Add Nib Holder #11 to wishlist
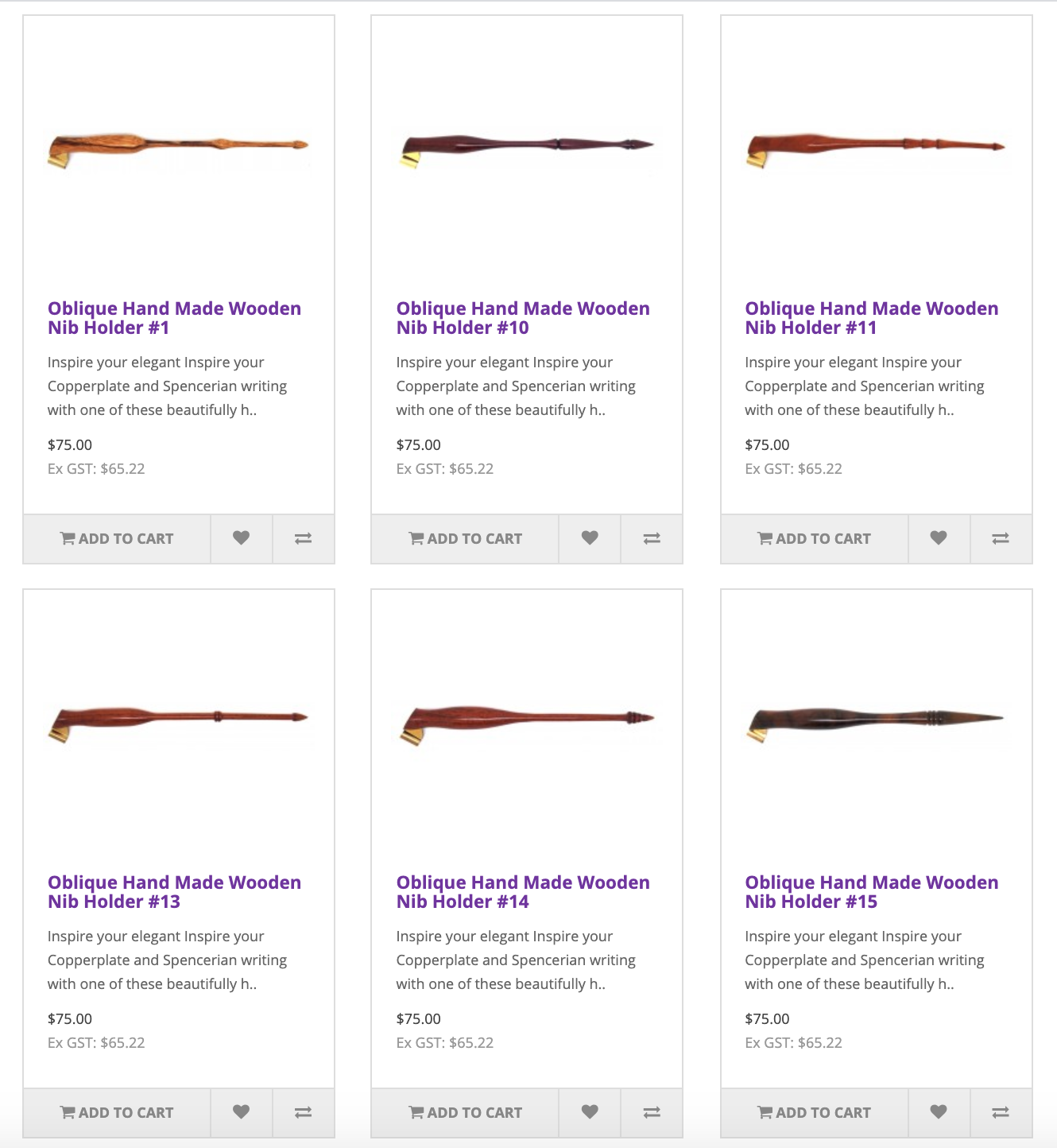 point(939,538)
